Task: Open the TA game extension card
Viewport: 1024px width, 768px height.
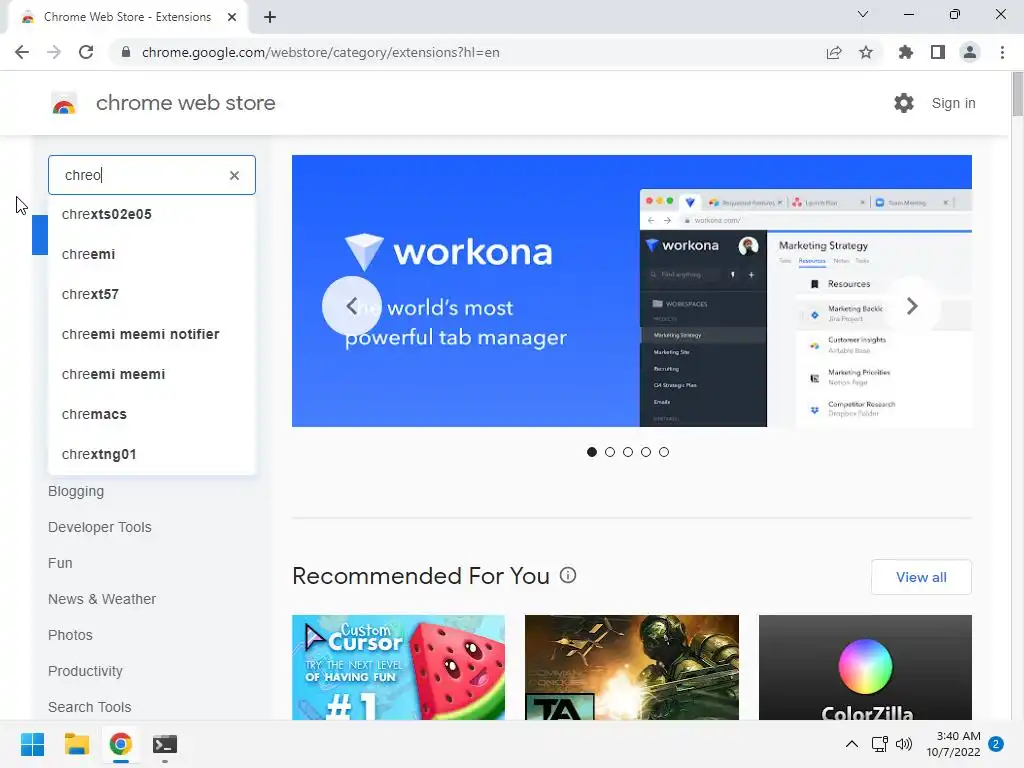Action: [632, 667]
